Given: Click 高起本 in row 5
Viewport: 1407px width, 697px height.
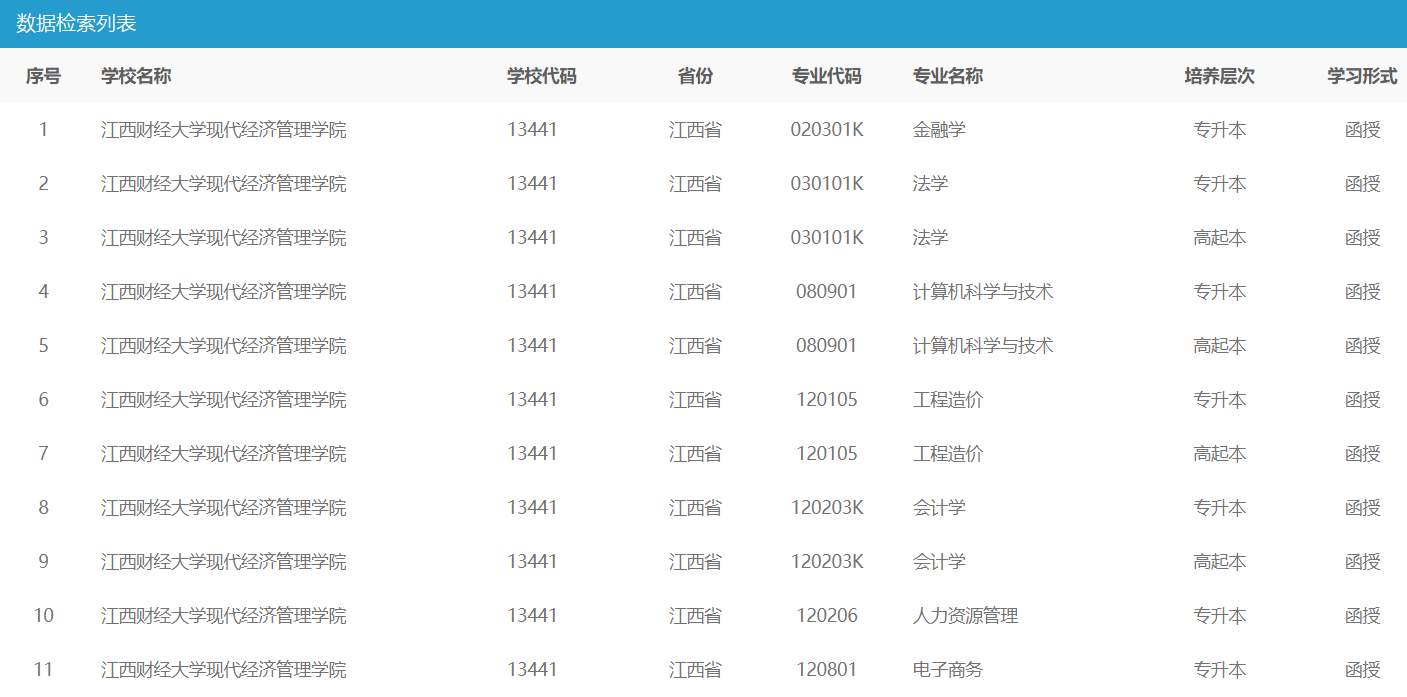Looking at the screenshot, I should click(1220, 346).
